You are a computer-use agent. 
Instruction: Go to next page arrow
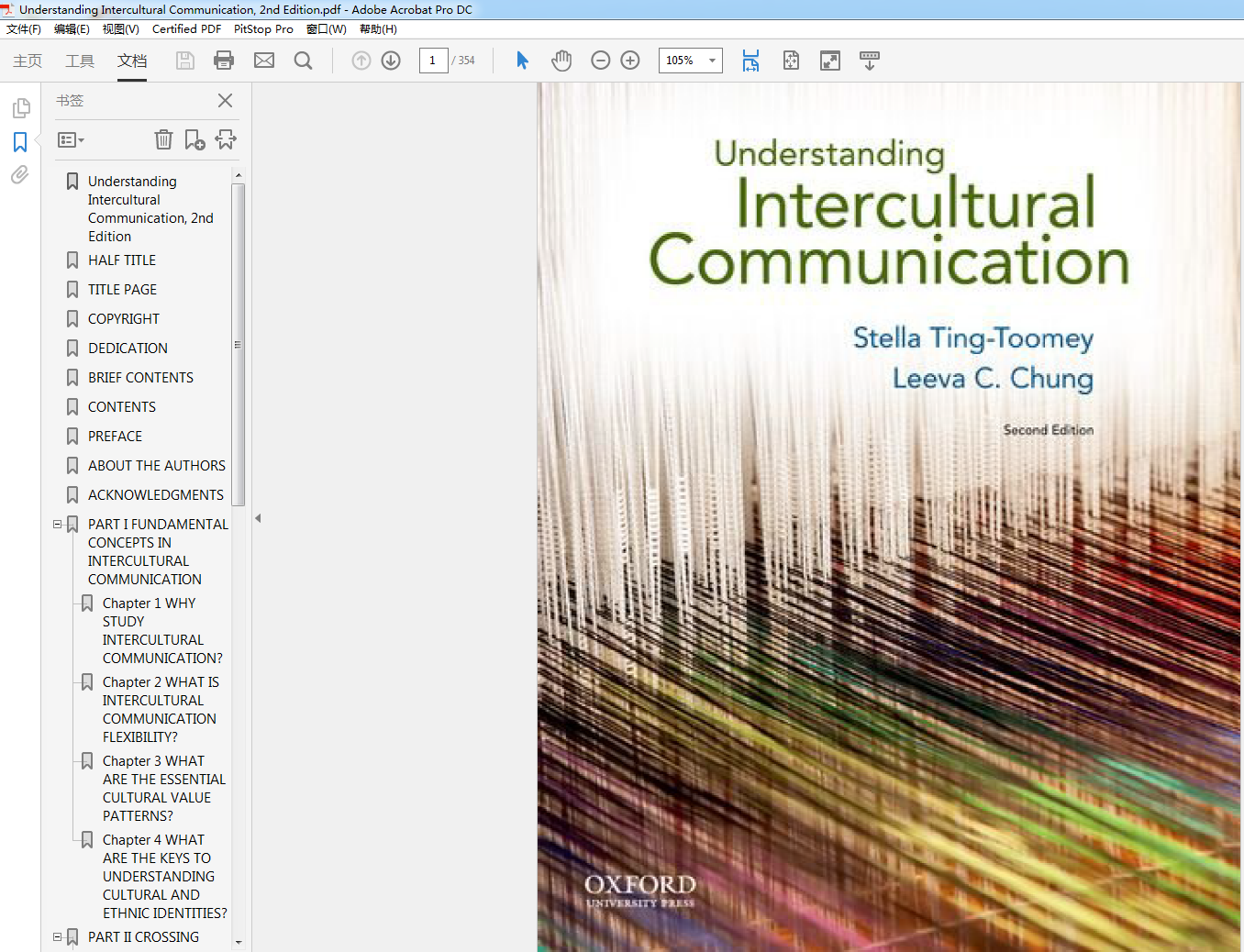[391, 61]
